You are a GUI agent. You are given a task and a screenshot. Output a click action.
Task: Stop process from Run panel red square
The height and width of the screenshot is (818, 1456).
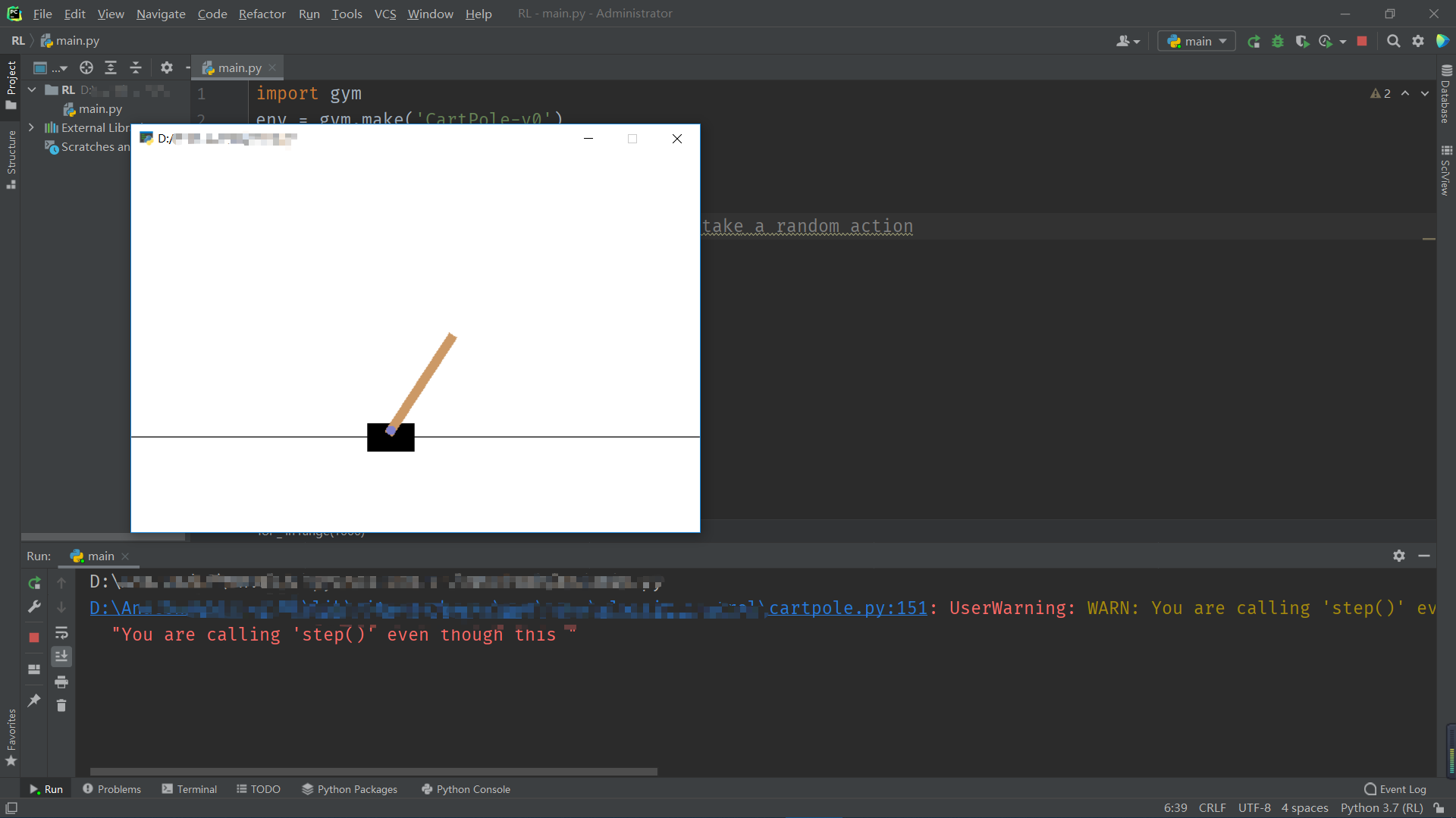click(34, 638)
